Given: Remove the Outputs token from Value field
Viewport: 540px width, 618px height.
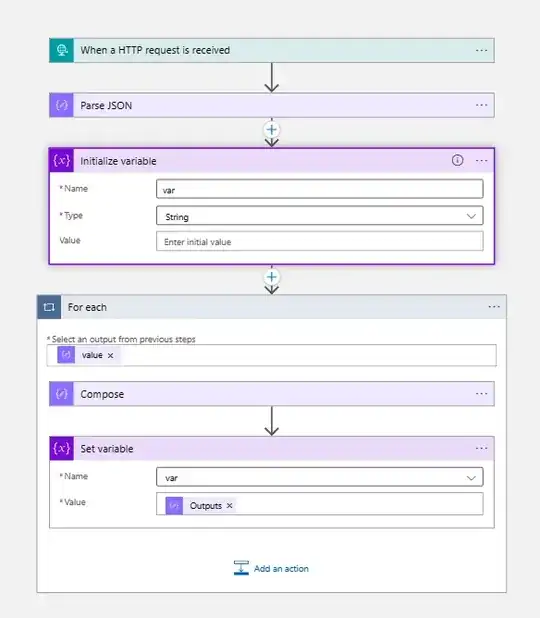Looking at the screenshot, I should (x=229, y=505).
